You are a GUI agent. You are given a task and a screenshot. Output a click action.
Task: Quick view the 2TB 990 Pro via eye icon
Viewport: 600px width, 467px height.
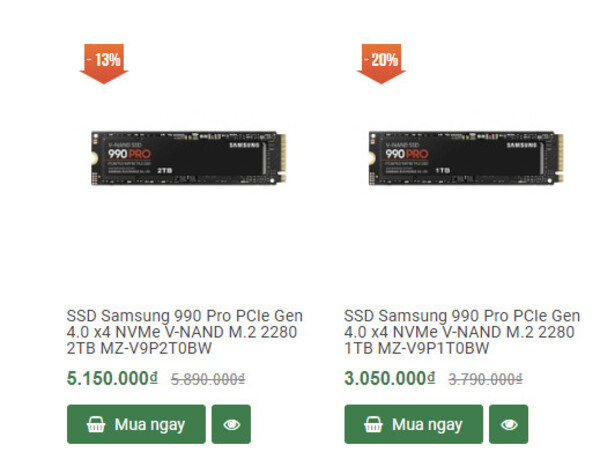point(232,424)
